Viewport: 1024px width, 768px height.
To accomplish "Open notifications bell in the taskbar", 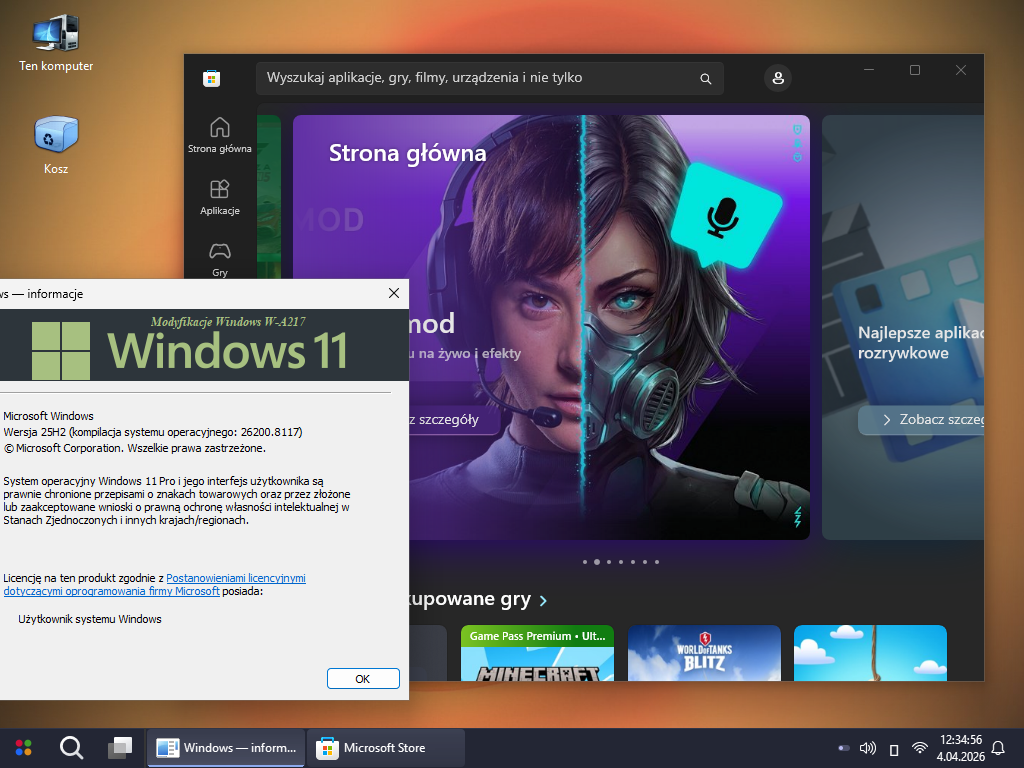I will coord(997,748).
